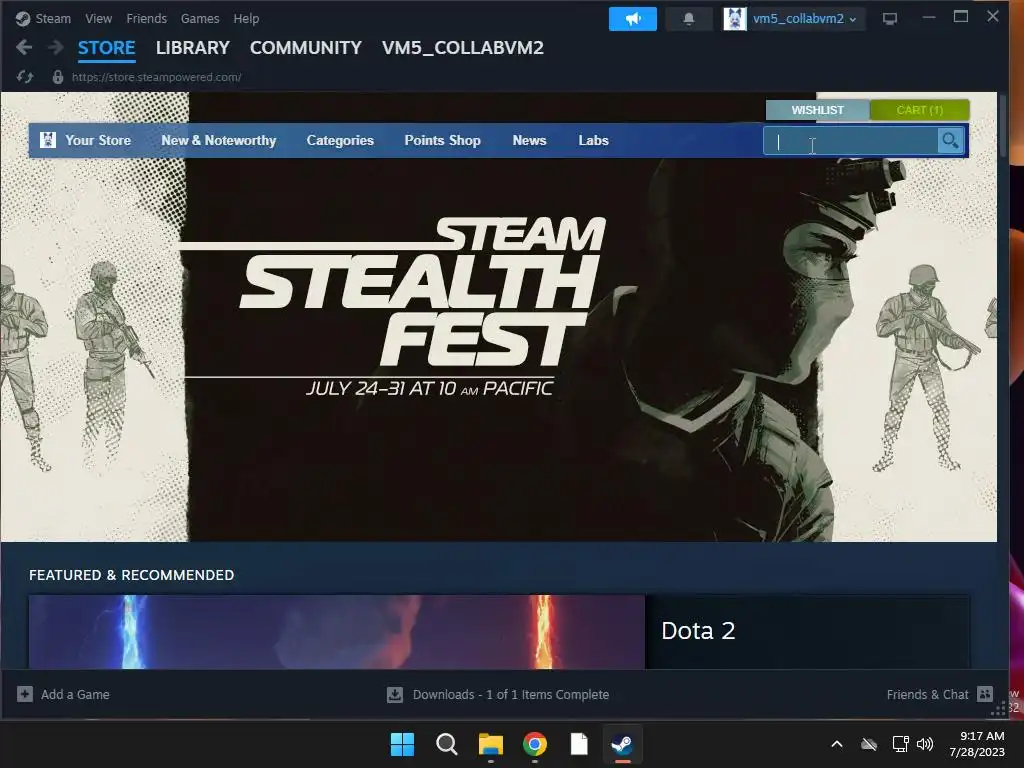Open Friends & Chat text
Viewport: 1024px width, 768px height.
[927, 694]
